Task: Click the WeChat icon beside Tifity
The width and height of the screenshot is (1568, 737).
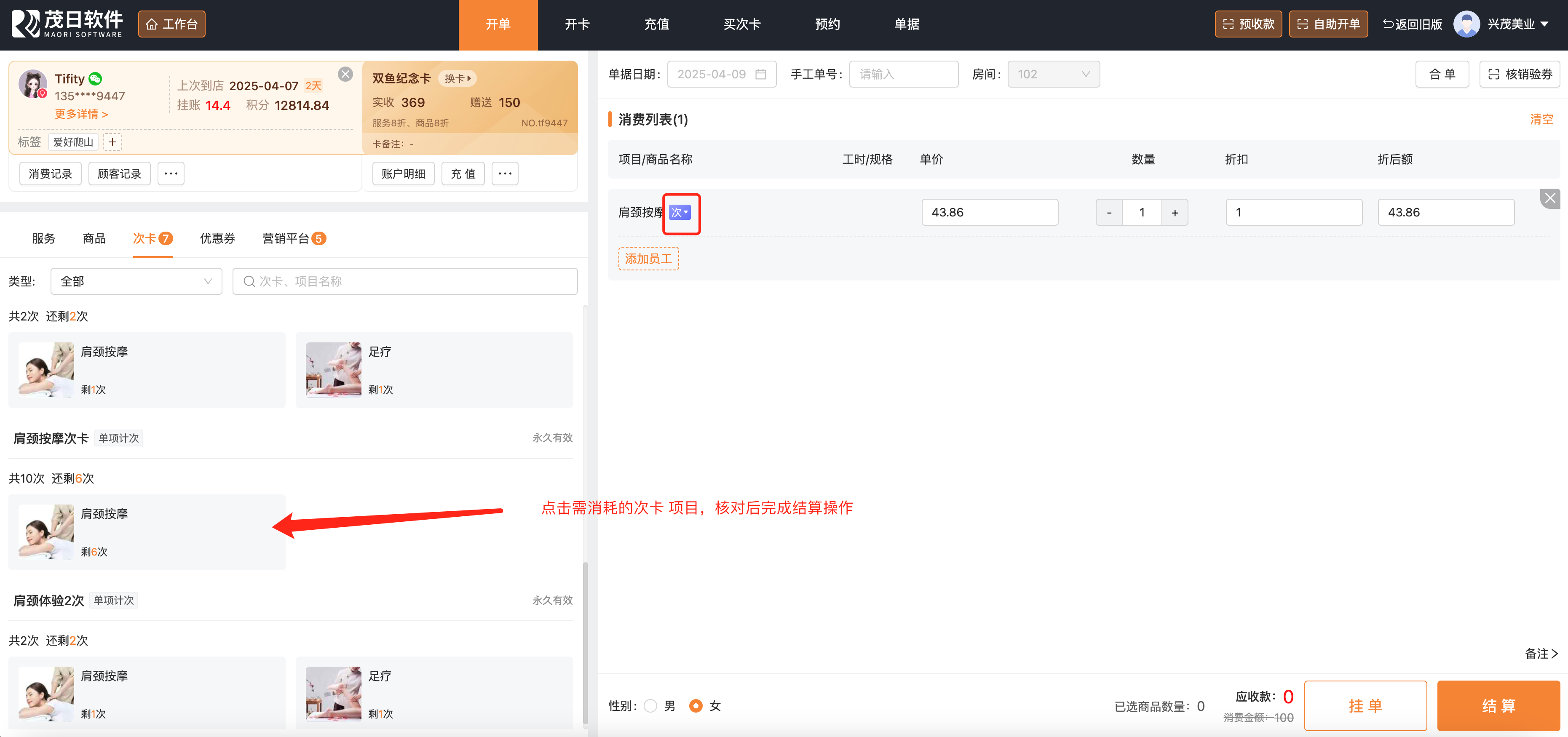Action: click(x=96, y=78)
